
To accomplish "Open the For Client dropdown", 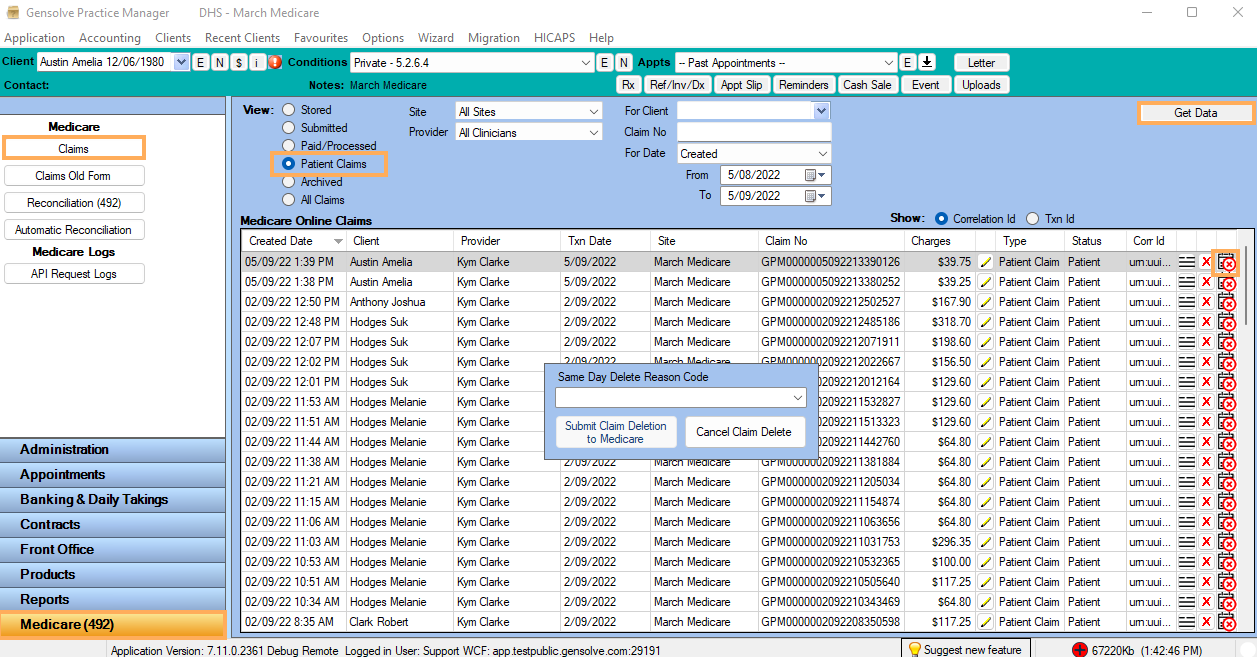I will 822,111.
